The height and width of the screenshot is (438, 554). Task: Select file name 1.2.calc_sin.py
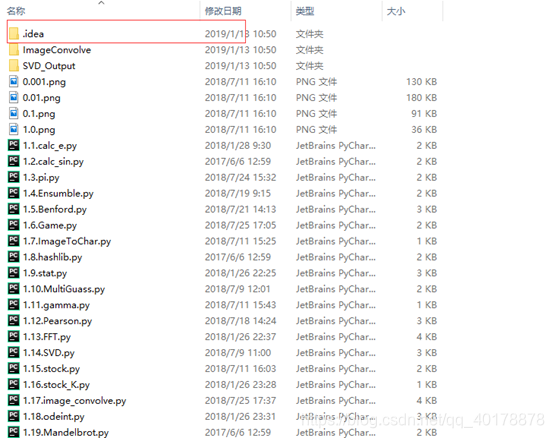[53, 161]
